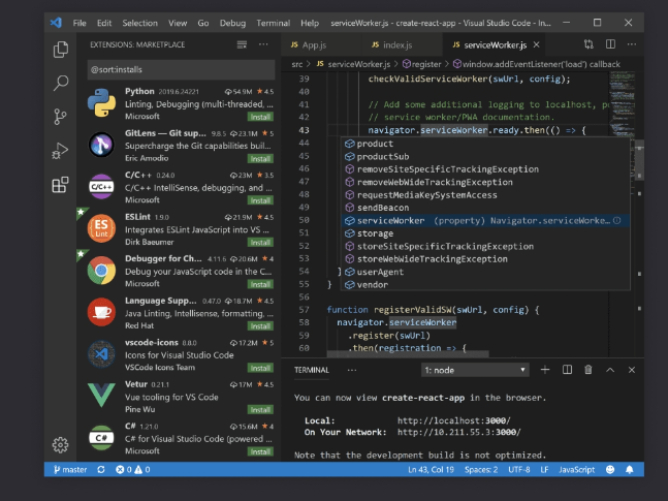Split the editor right
The height and width of the screenshot is (501, 668).
pos(610,44)
